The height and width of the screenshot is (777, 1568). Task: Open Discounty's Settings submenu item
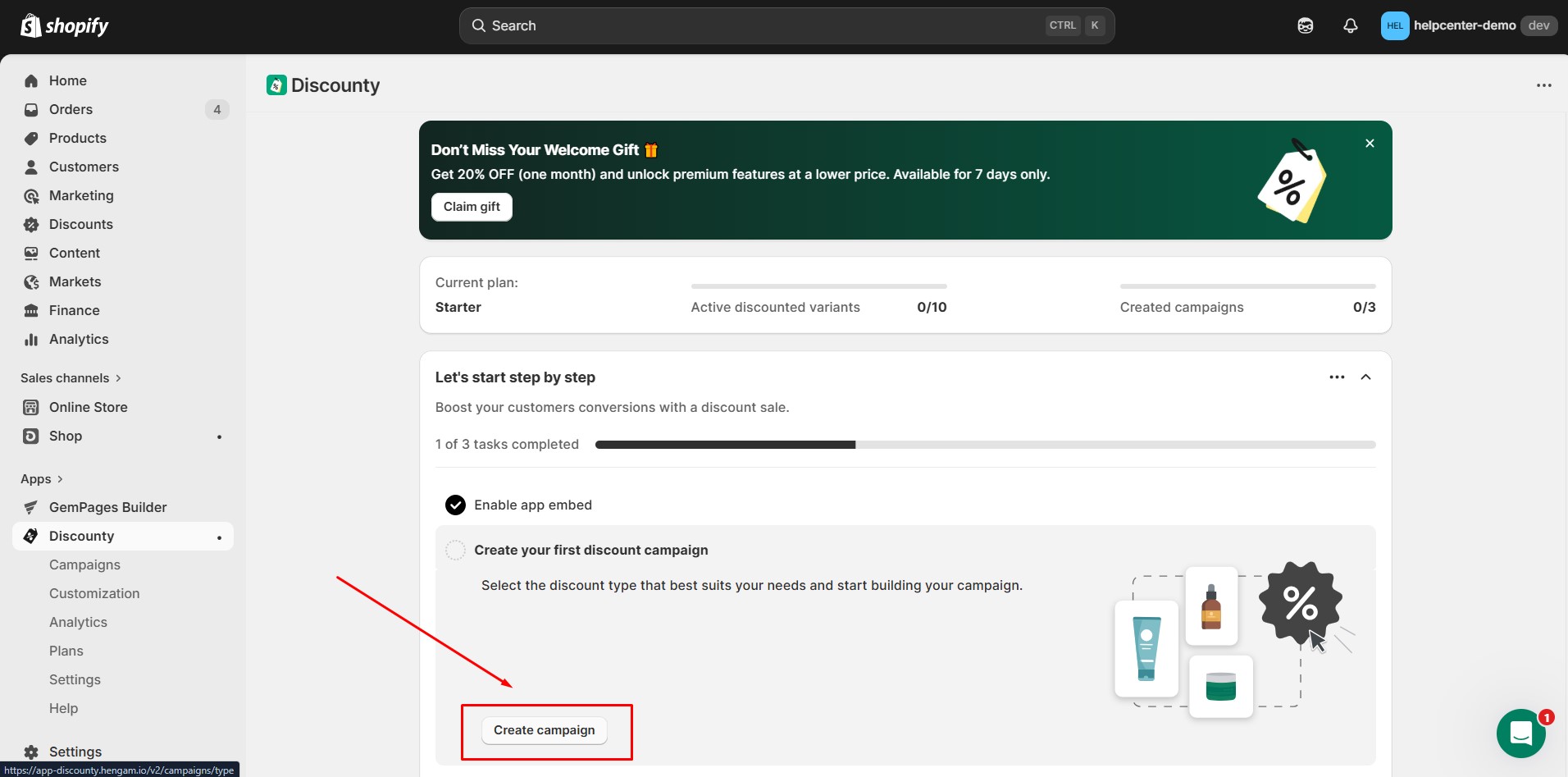pyautogui.click(x=75, y=679)
